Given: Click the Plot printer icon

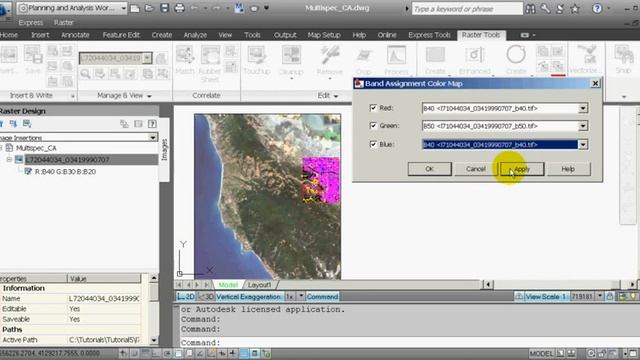Looking at the screenshot, I should (x=179, y=8).
